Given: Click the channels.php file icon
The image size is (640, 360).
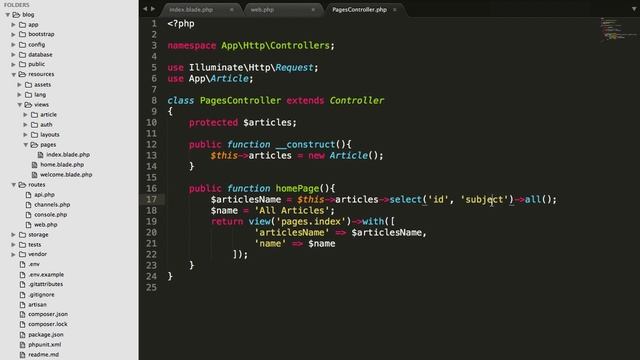Looking at the screenshot, I should [28, 204].
